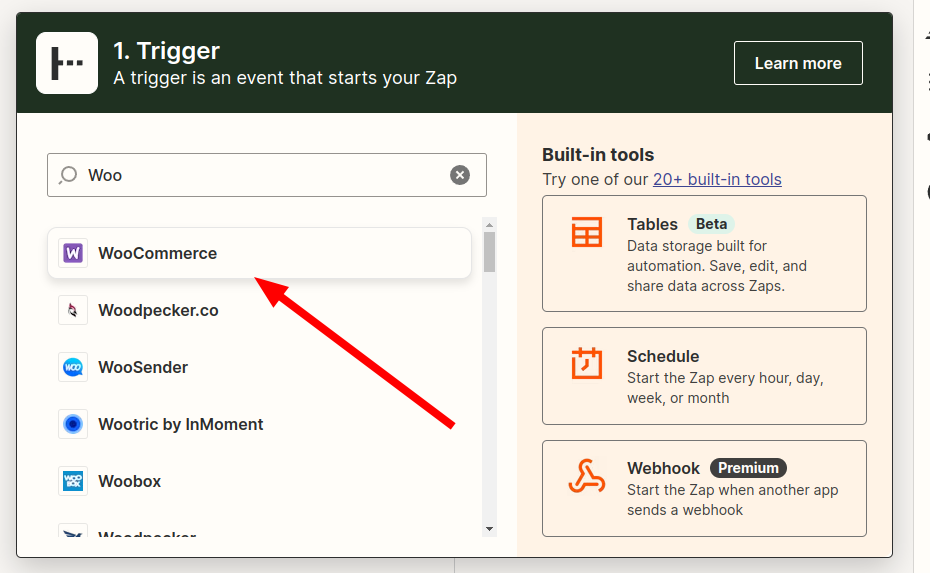The image size is (930, 573).
Task: Pick WooSender from the list
Action: pos(259,367)
